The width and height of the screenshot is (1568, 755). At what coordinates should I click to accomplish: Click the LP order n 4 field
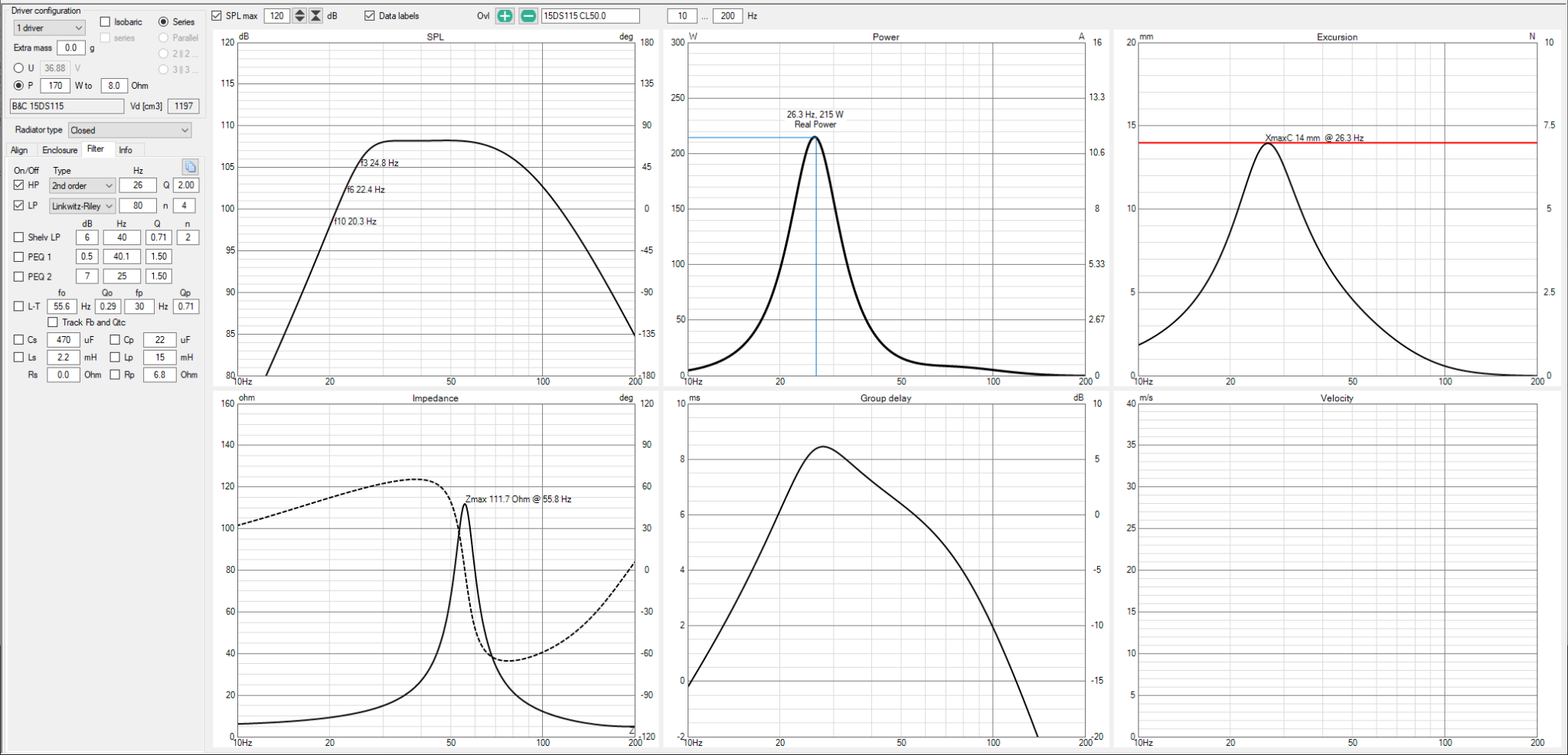pyautogui.click(x=184, y=206)
